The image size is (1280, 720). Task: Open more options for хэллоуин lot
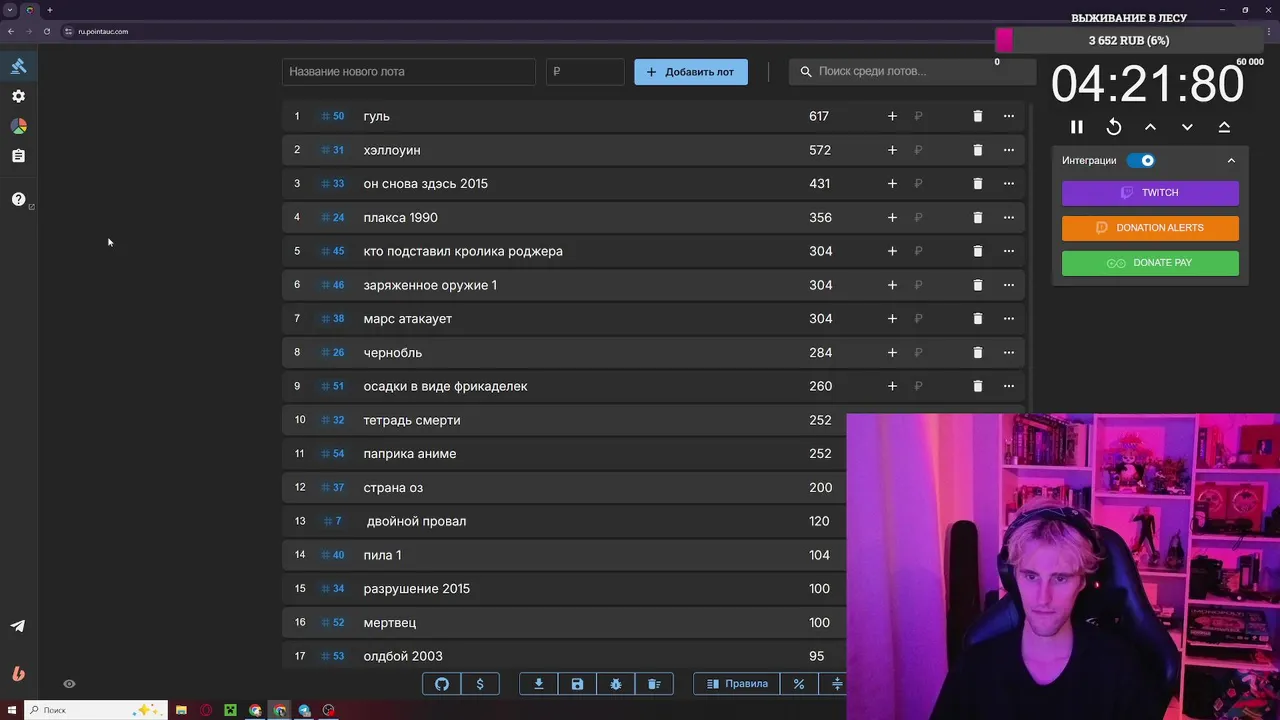(x=1008, y=150)
